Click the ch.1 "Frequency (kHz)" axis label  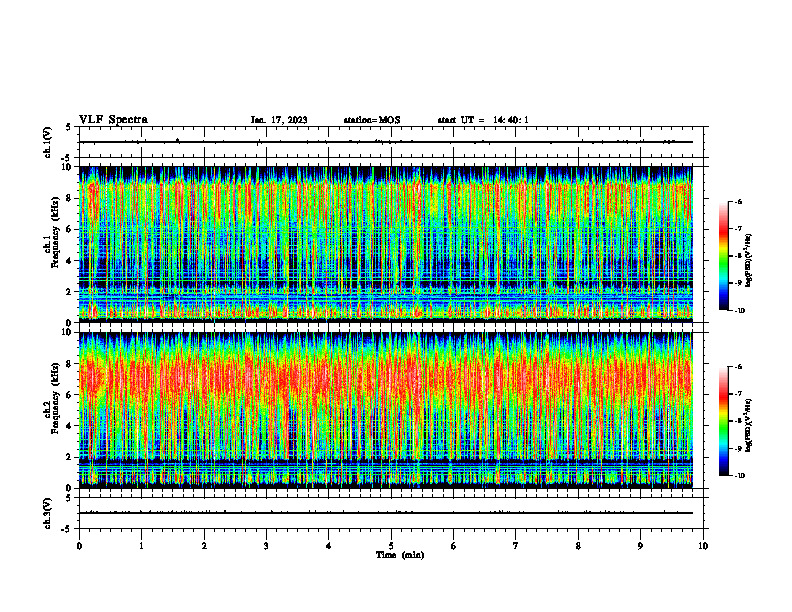pos(55,233)
